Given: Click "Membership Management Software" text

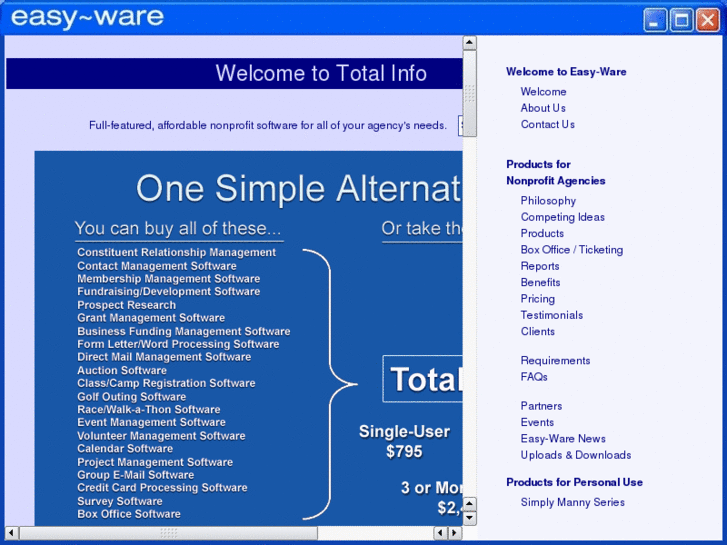Looking at the screenshot, I should pyautogui.click(x=168, y=279).
